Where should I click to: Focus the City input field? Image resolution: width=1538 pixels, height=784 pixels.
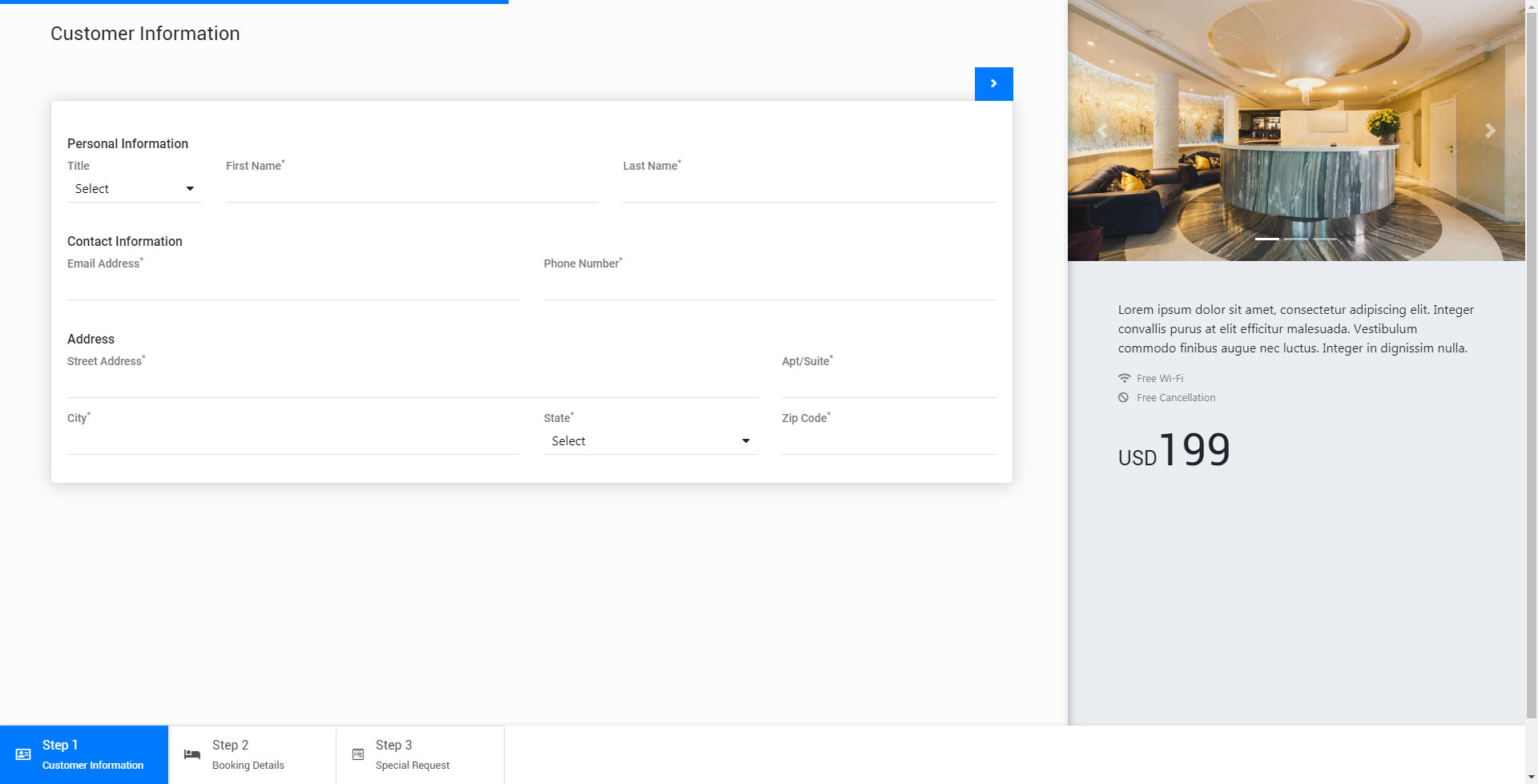293,442
